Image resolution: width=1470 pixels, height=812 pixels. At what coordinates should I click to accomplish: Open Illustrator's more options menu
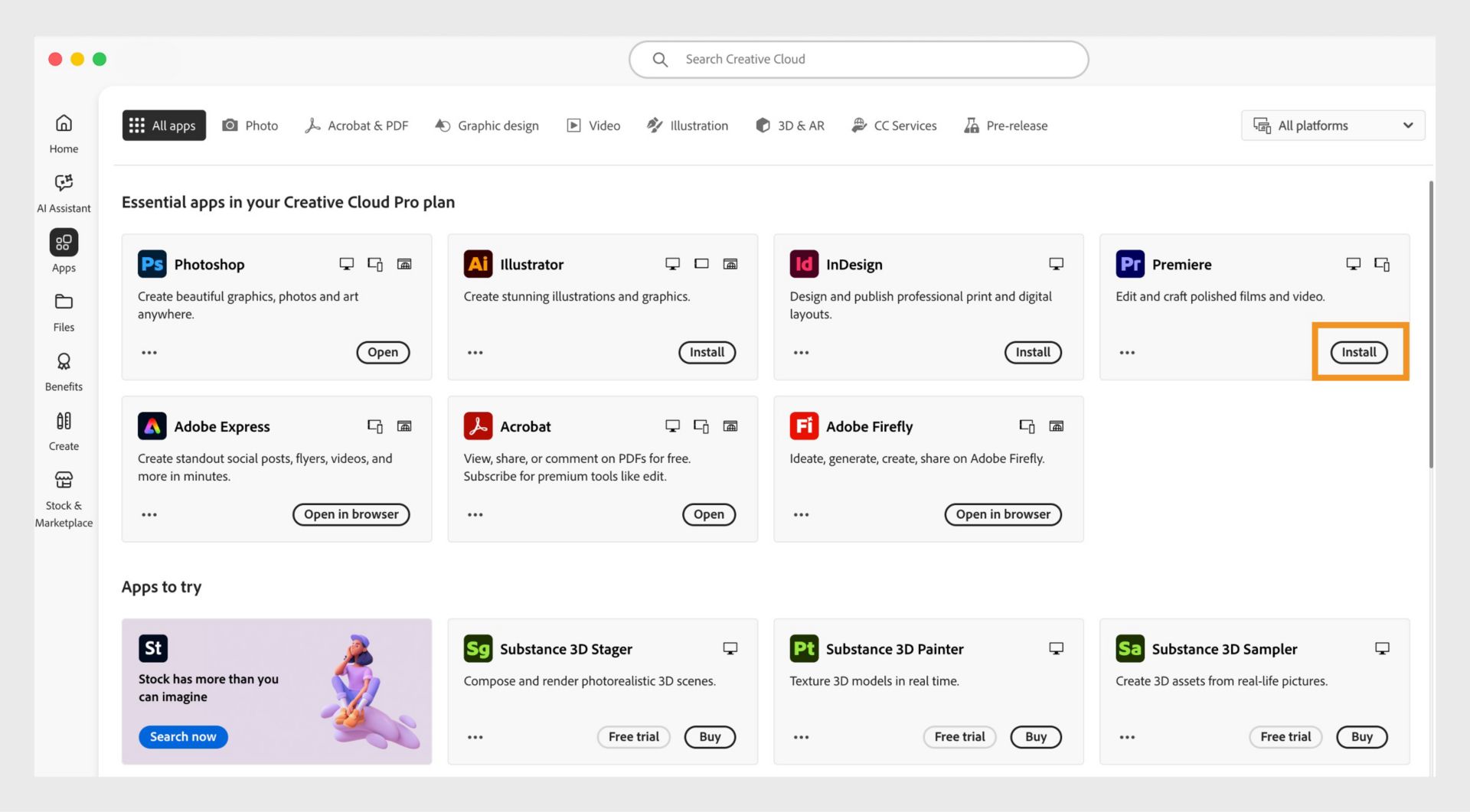(x=475, y=353)
